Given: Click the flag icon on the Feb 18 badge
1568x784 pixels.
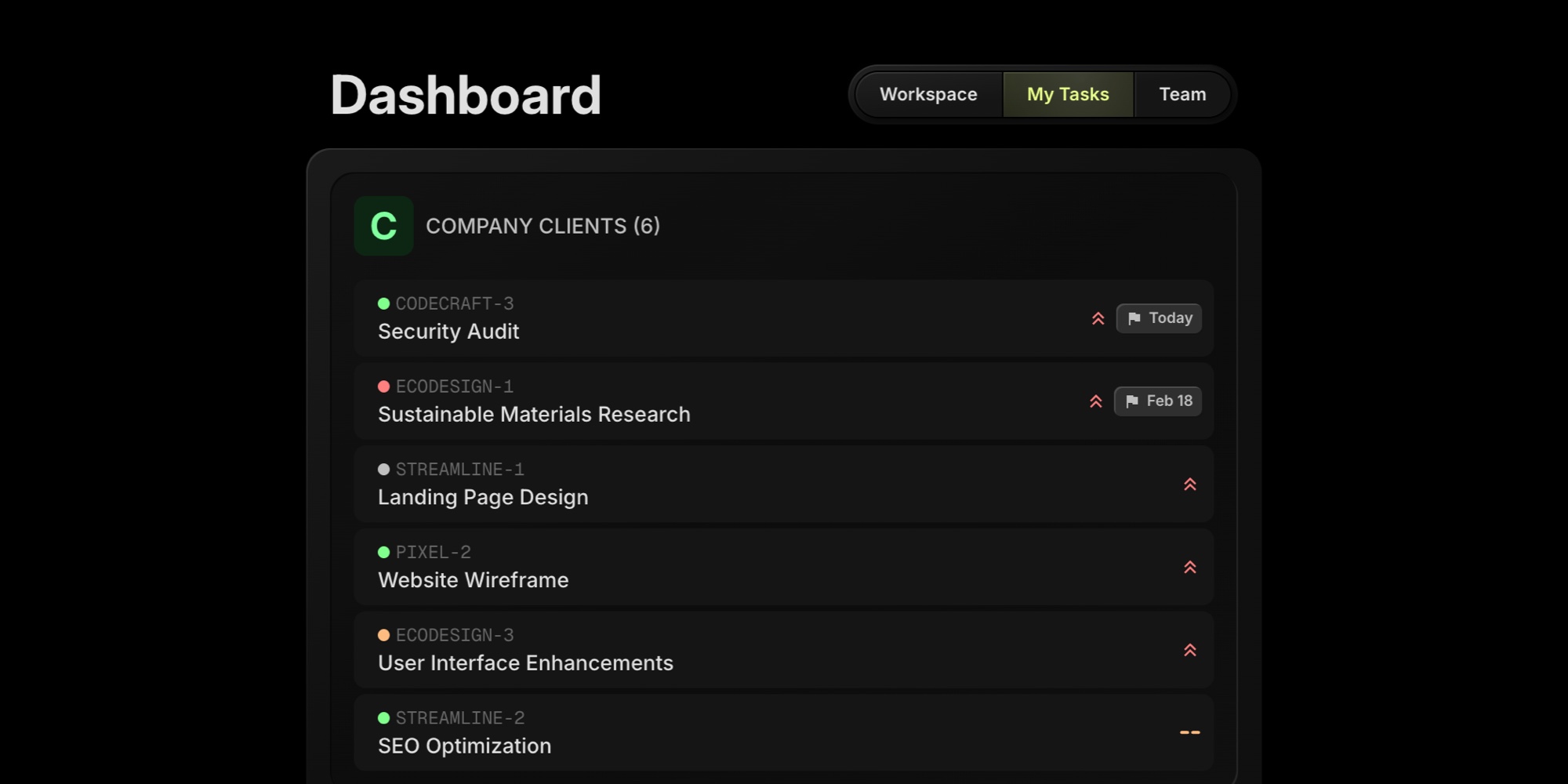Looking at the screenshot, I should 1133,401.
